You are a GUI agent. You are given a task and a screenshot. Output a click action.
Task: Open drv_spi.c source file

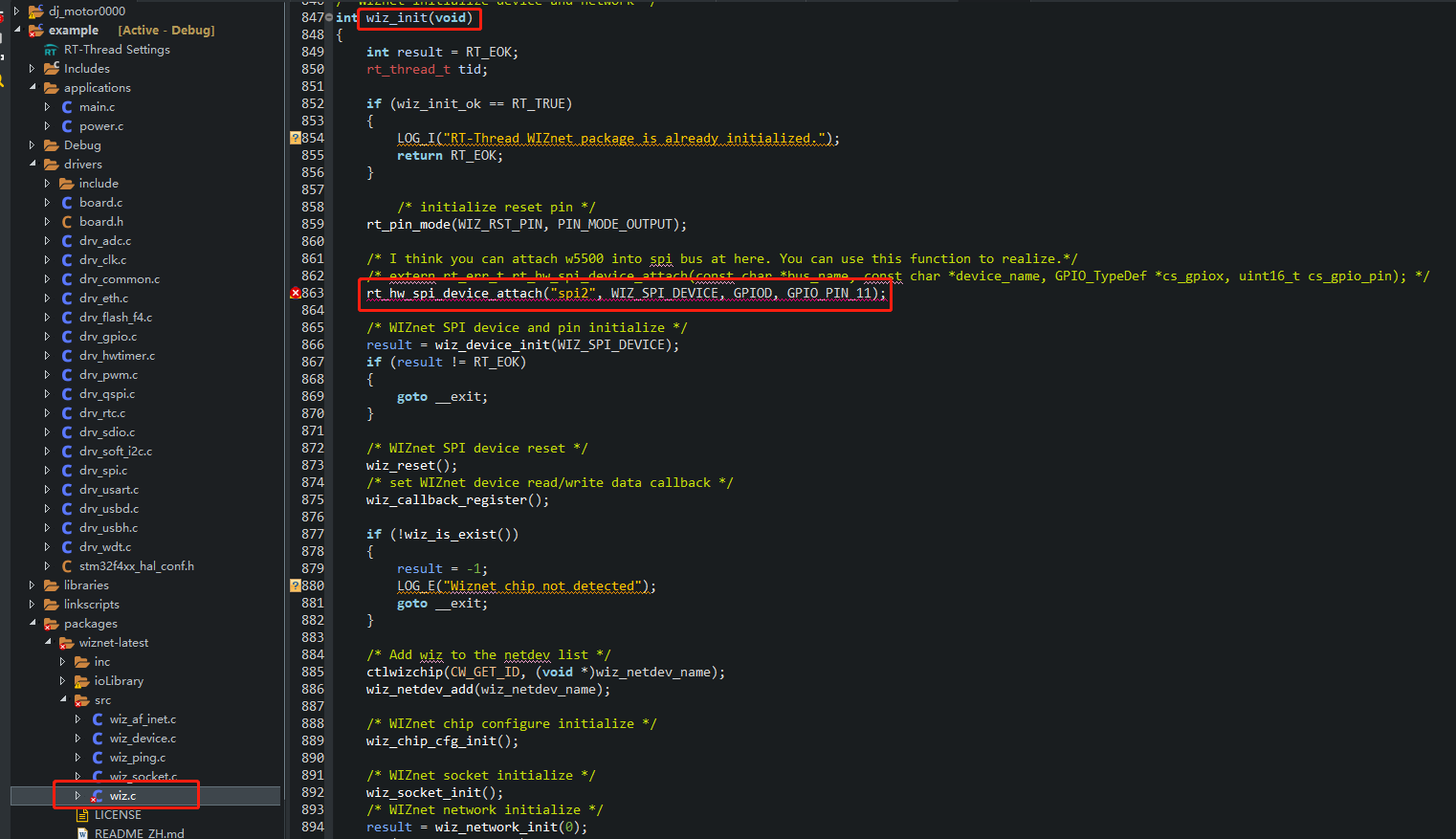click(x=107, y=470)
